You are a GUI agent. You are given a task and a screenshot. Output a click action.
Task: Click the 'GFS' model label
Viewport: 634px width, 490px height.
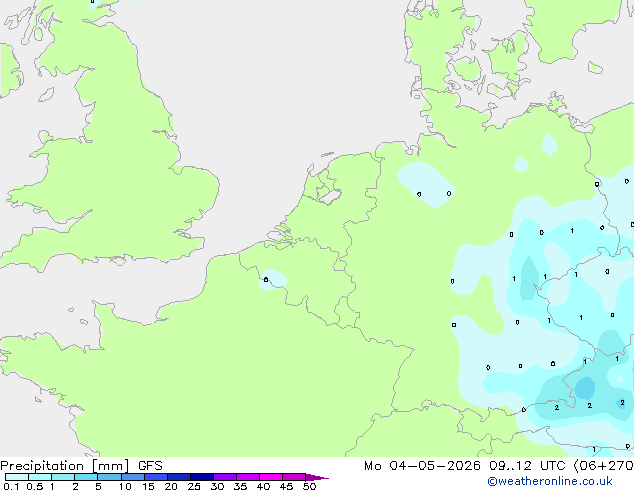(150, 466)
